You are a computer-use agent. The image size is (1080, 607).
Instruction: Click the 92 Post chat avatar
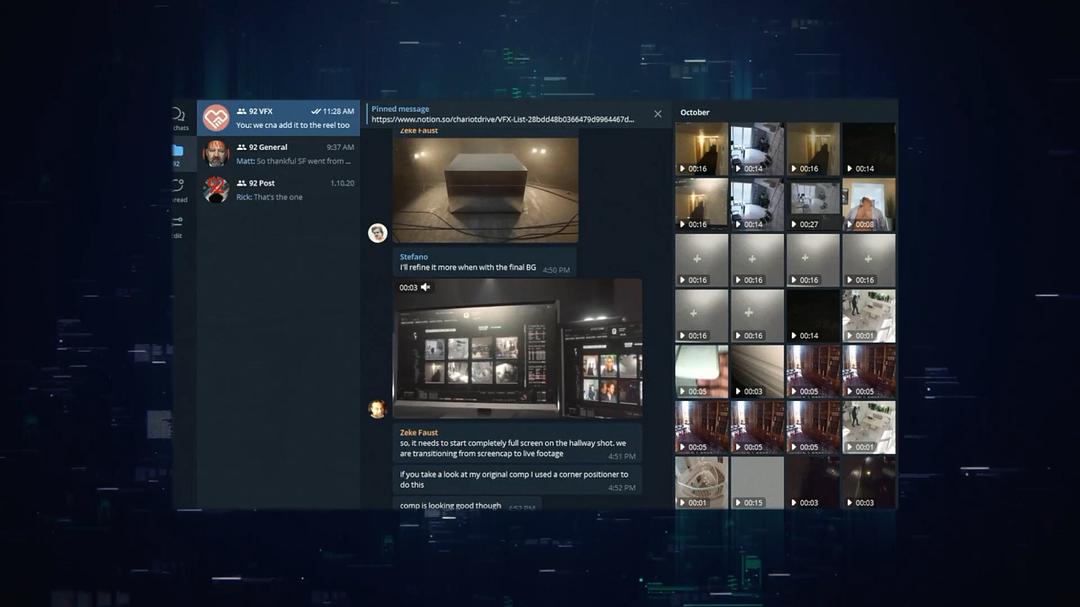point(216,190)
